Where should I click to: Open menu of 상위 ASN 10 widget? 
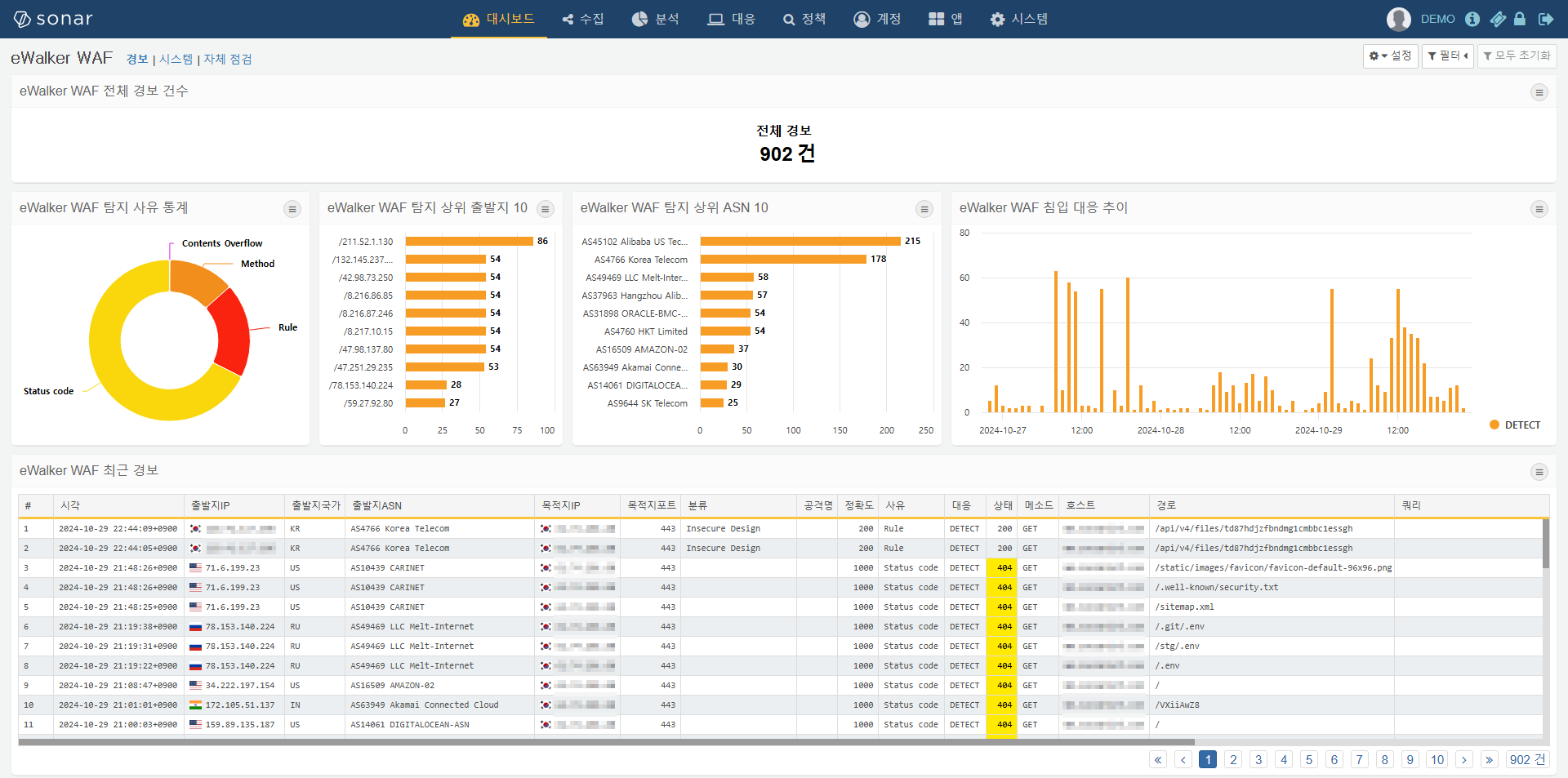point(924,209)
